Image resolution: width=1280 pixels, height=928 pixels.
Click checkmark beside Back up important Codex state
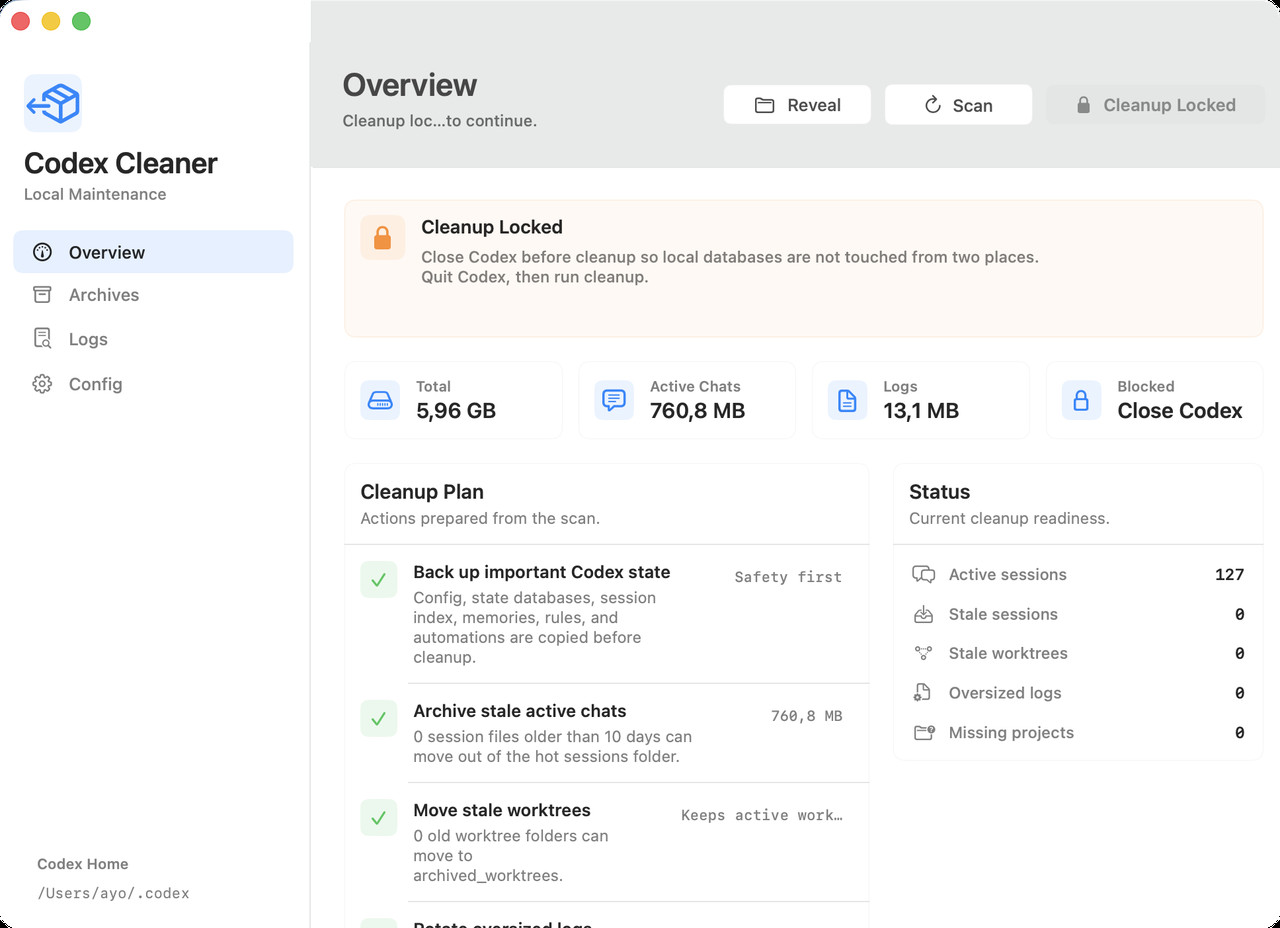point(379,580)
